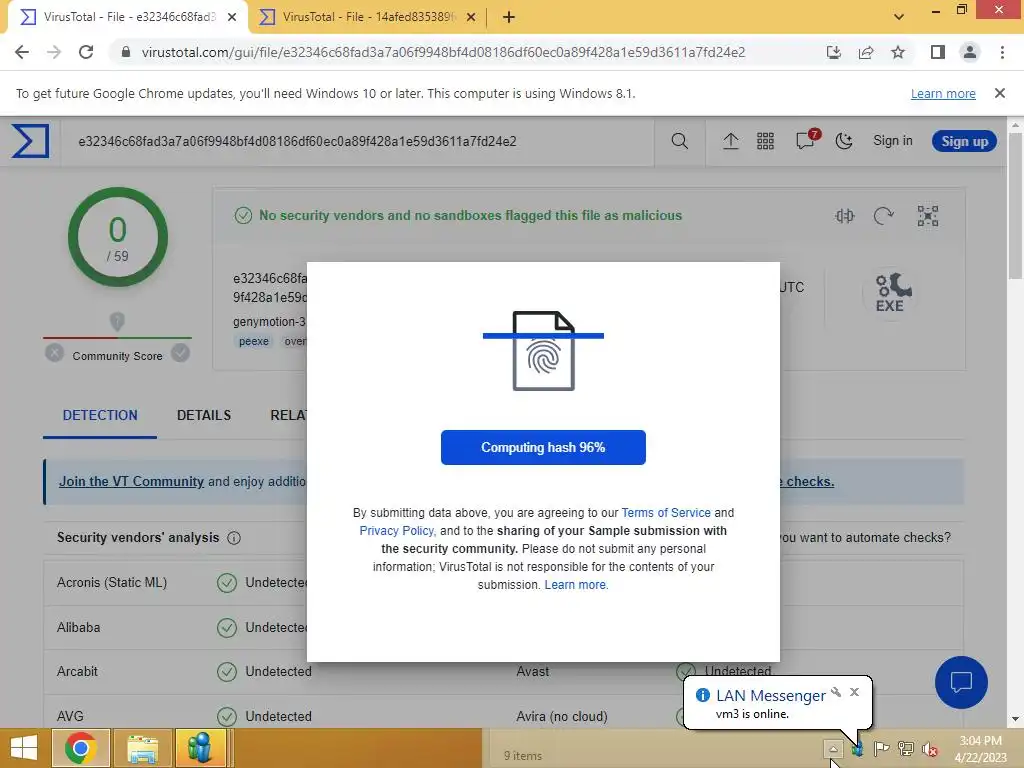Click the LAN Messenger balloon wrench icon

coord(836,692)
